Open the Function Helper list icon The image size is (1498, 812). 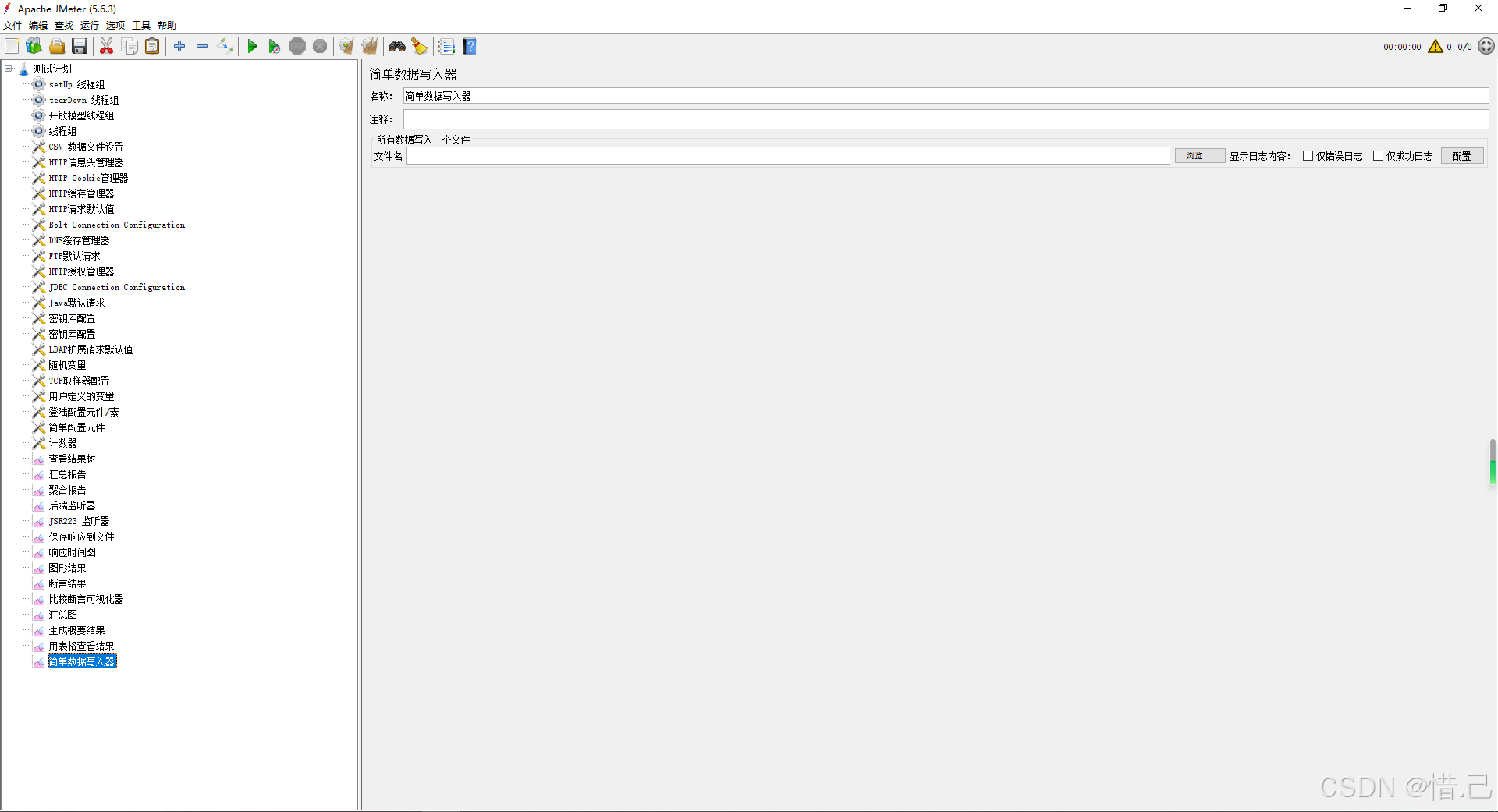click(446, 47)
